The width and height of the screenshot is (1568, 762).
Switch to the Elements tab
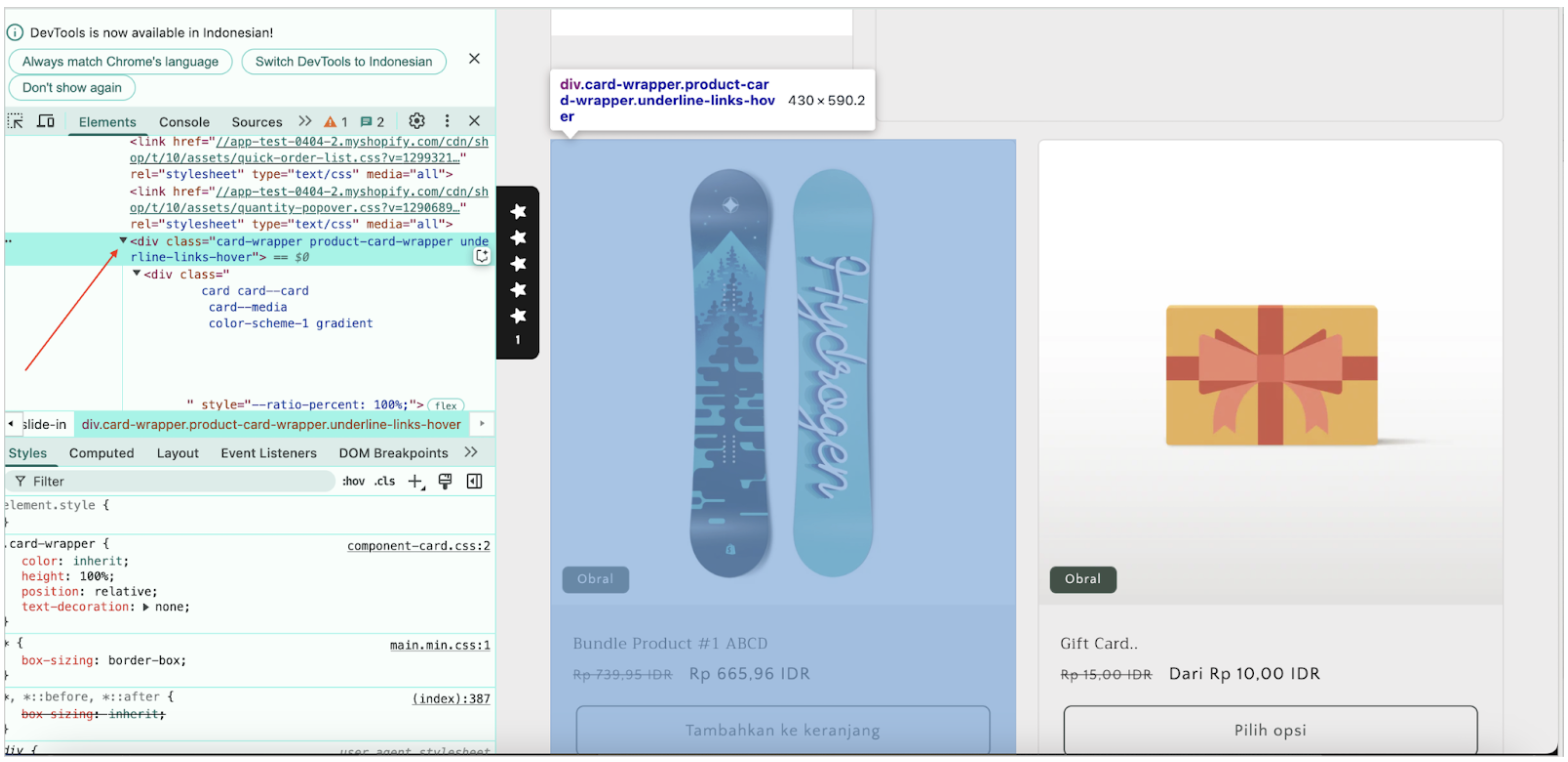tap(107, 122)
